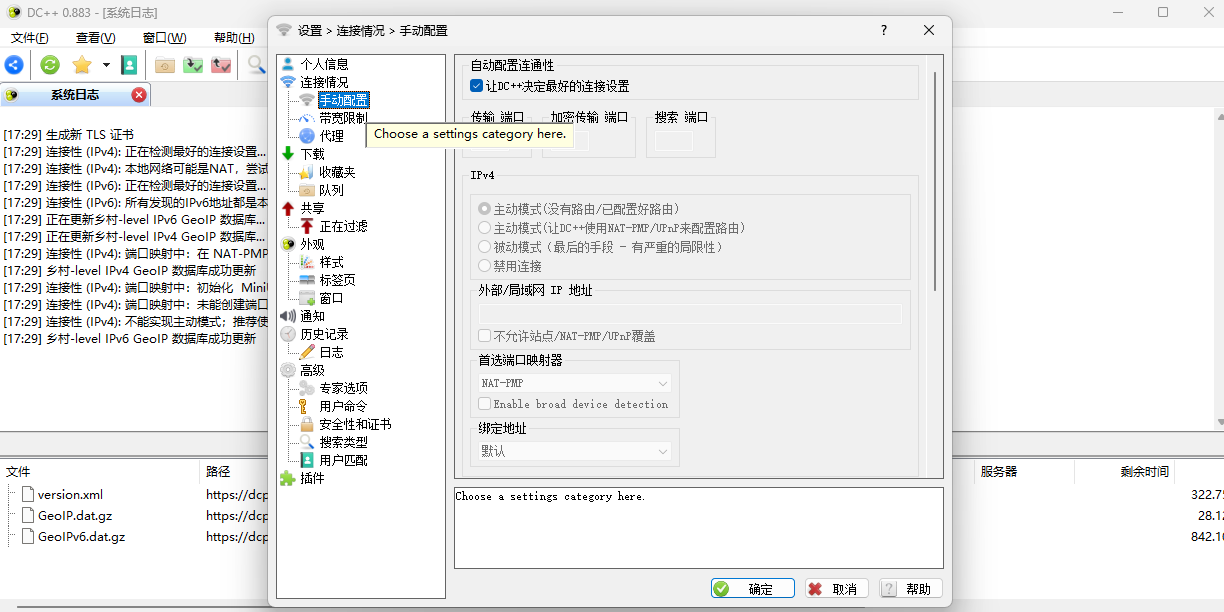
Task: Open the dropdown arrow beside the star icon
Action: tap(106, 65)
